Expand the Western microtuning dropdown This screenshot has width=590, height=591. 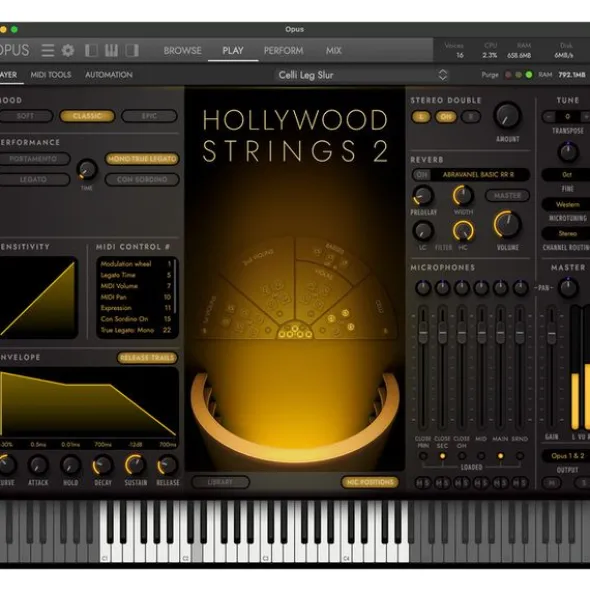click(x=567, y=204)
